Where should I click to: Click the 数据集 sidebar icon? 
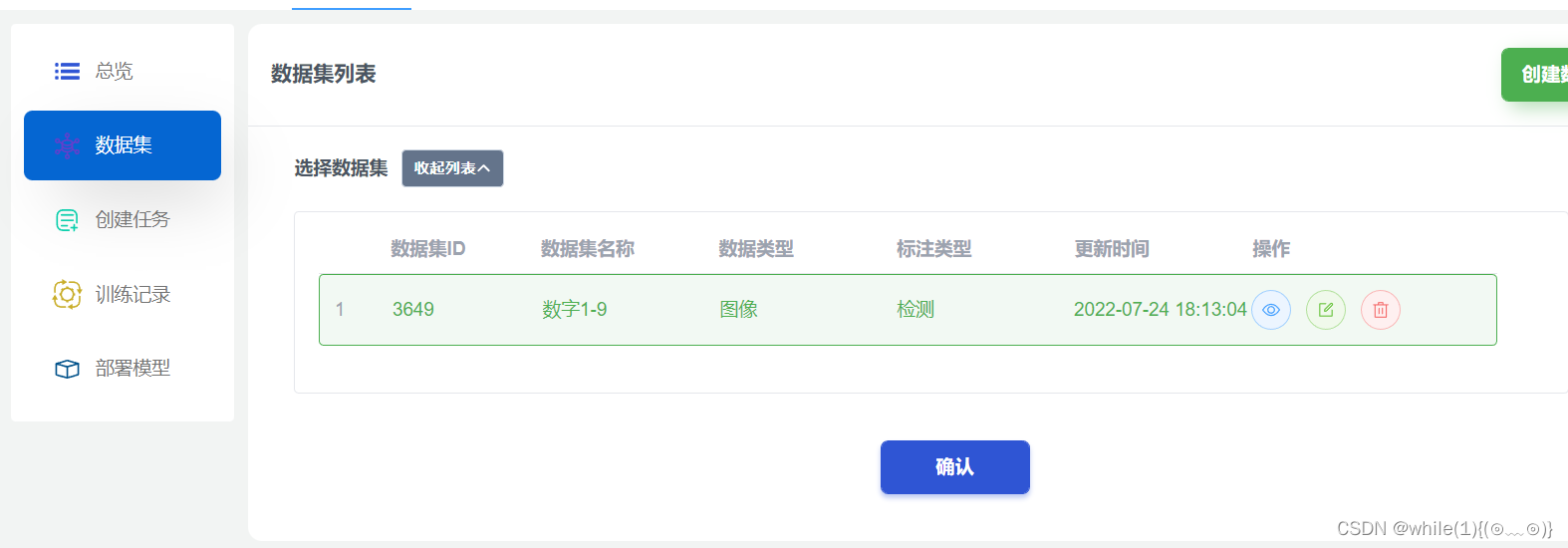pos(67,145)
